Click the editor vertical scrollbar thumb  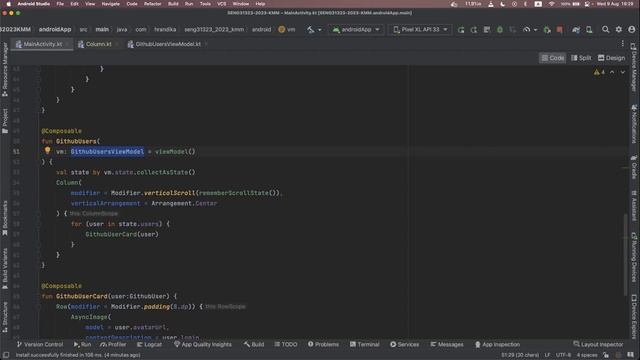tap(625, 254)
